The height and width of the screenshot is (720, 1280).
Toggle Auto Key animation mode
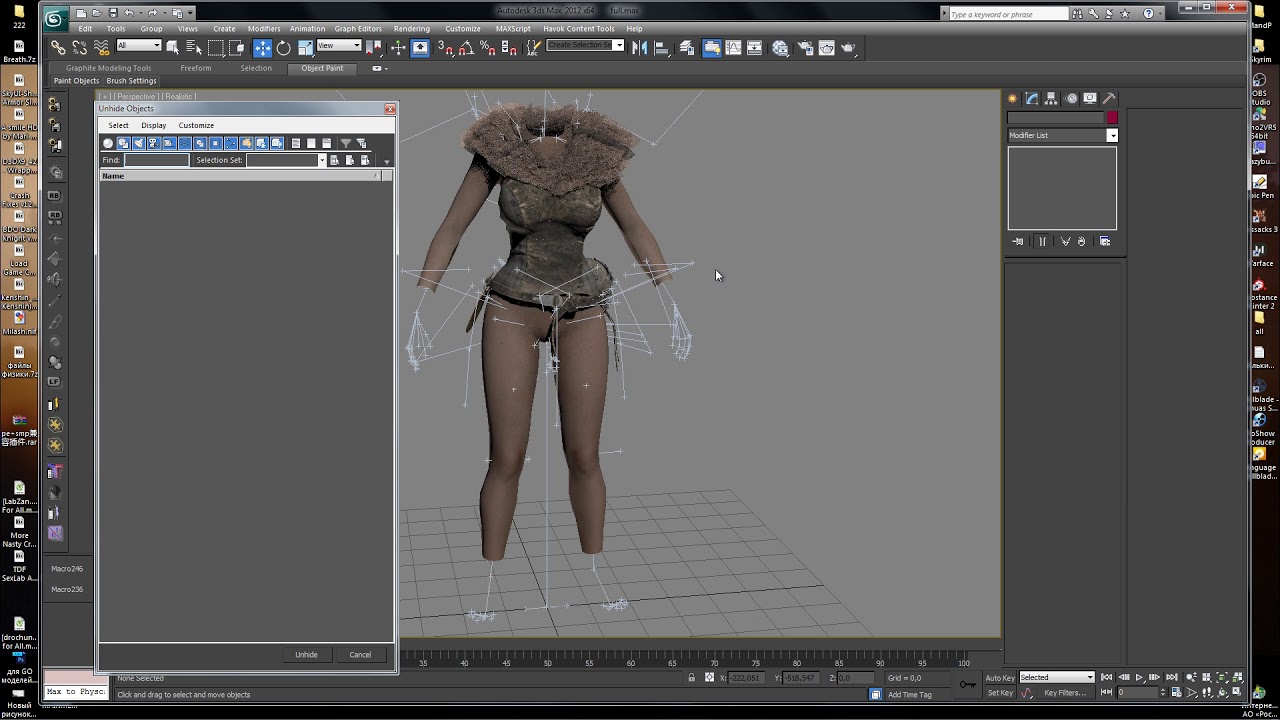click(1000, 678)
